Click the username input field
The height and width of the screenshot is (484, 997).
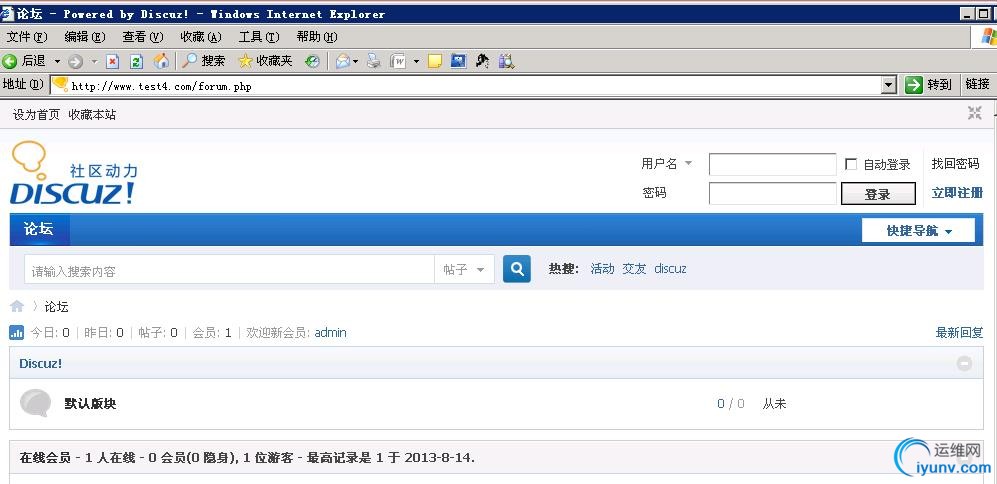(773, 164)
